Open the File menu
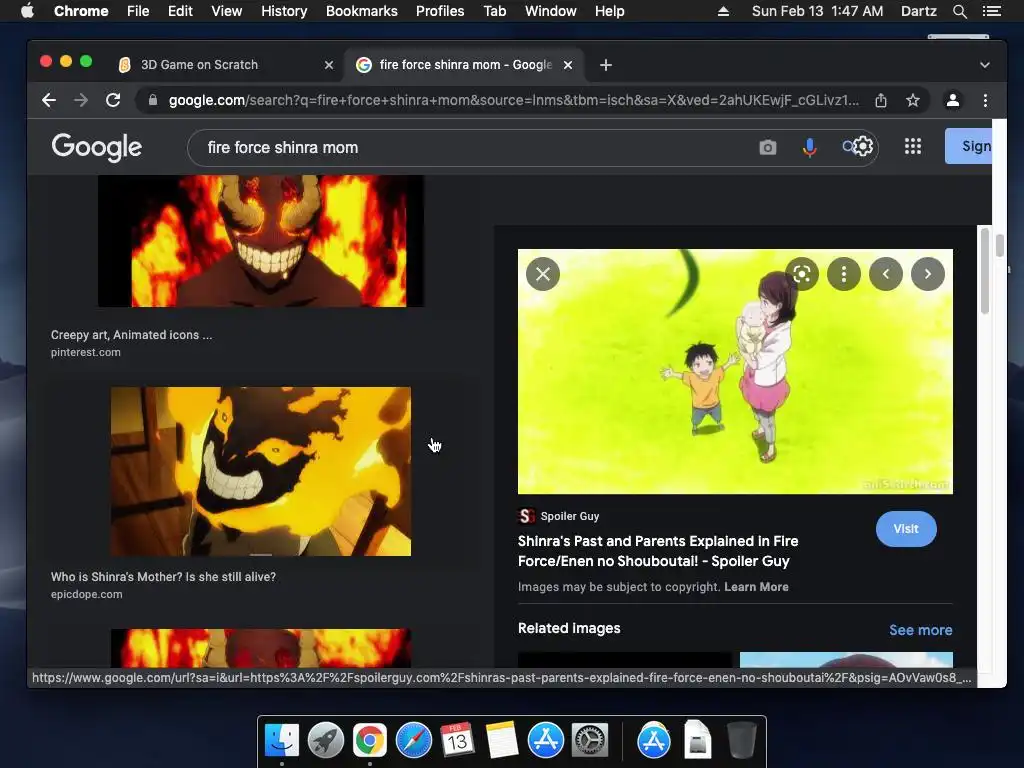This screenshot has height=768, width=1024. 138,11
